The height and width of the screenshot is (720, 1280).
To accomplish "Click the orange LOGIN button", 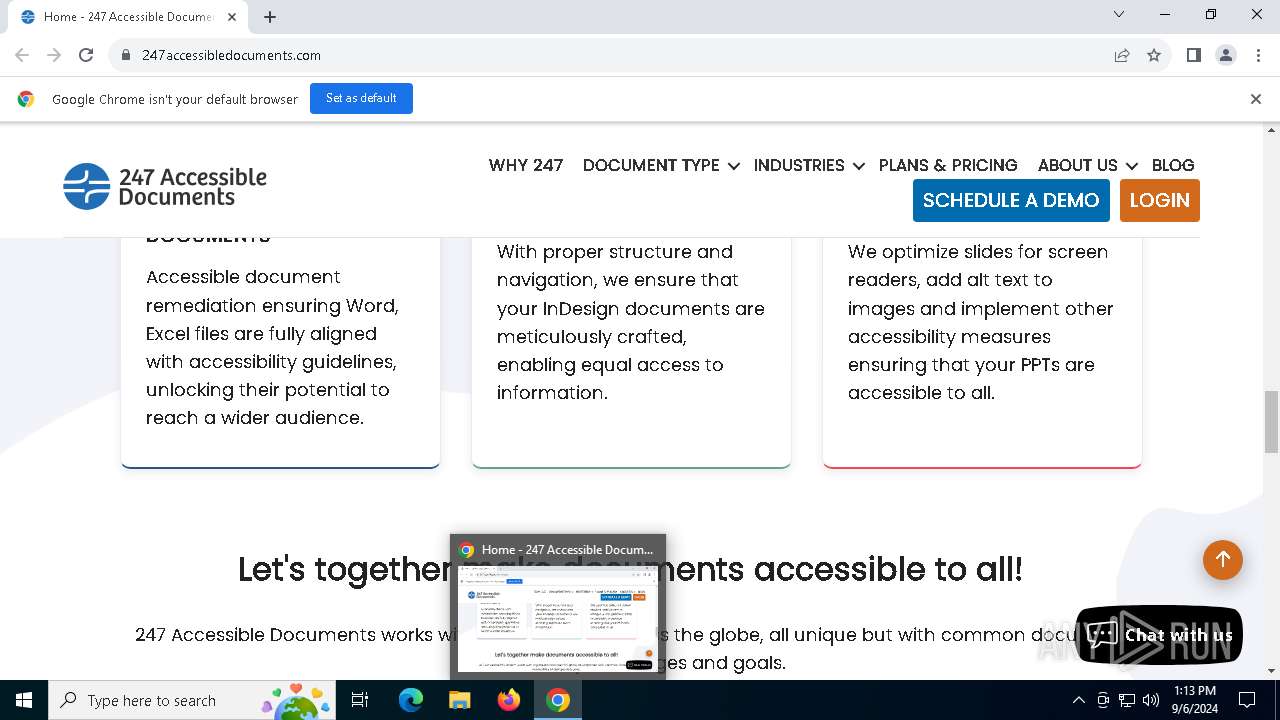I will (x=1160, y=200).
